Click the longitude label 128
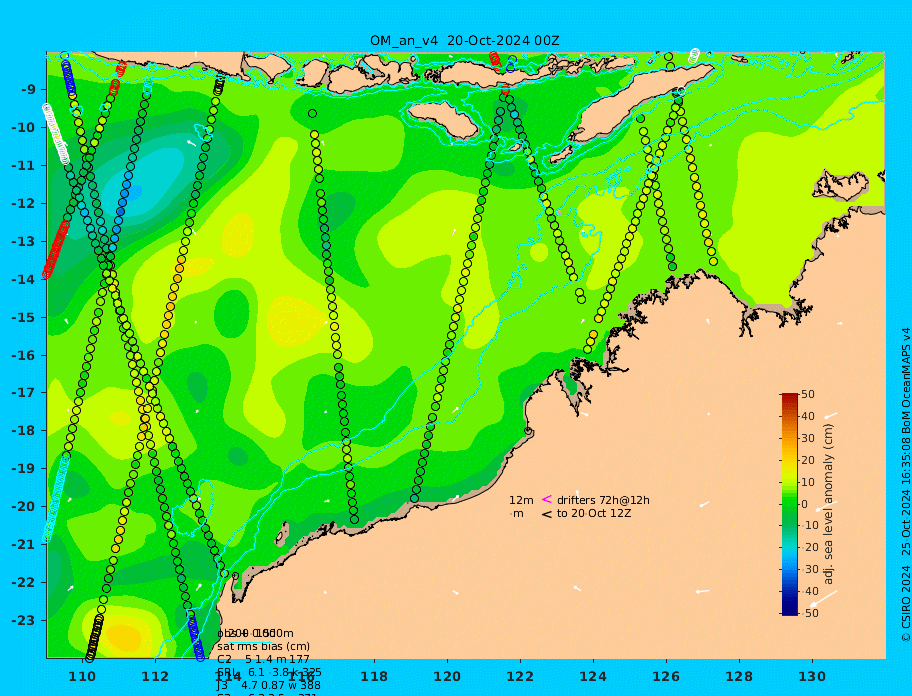912x696 pixels. coord(739,677)
